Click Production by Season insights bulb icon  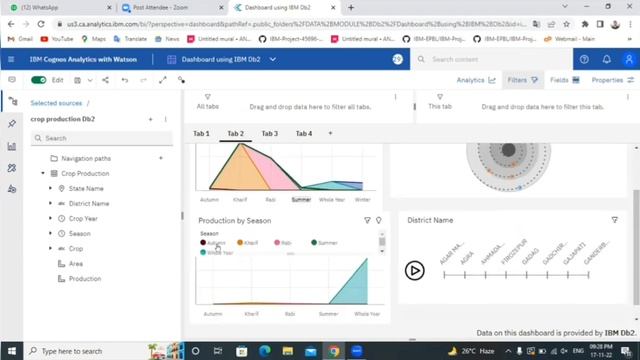[379, 220]
